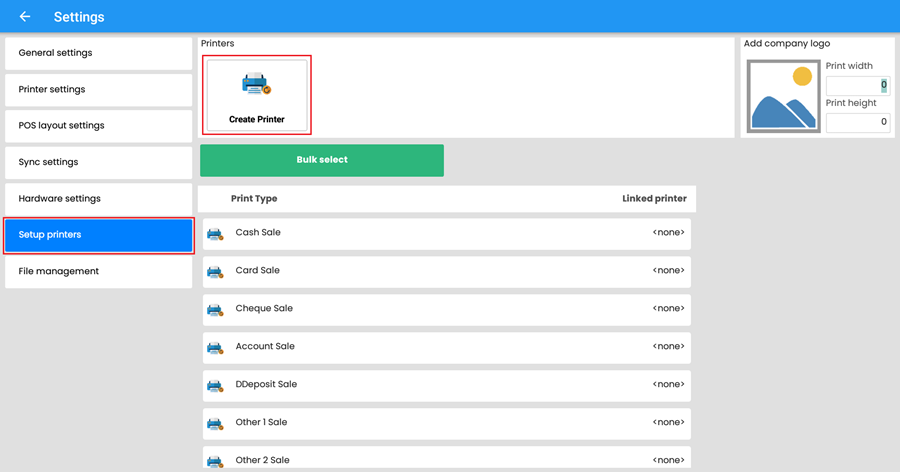Select Sync settings in the sidebar

(98, 162)
